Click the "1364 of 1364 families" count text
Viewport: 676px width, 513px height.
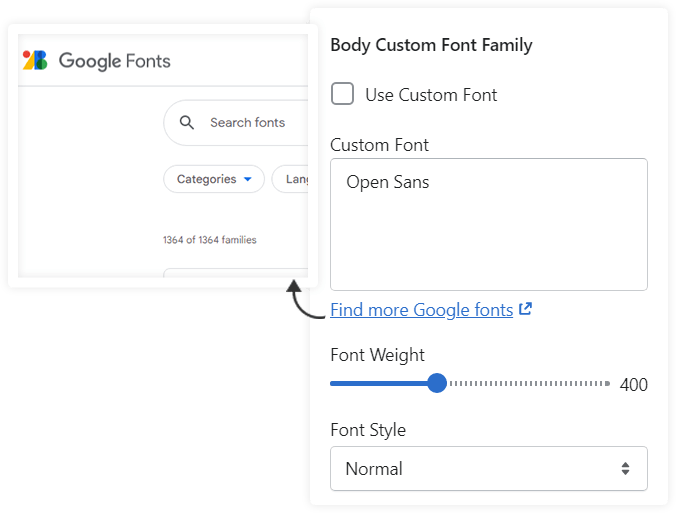tap(210, 240)
